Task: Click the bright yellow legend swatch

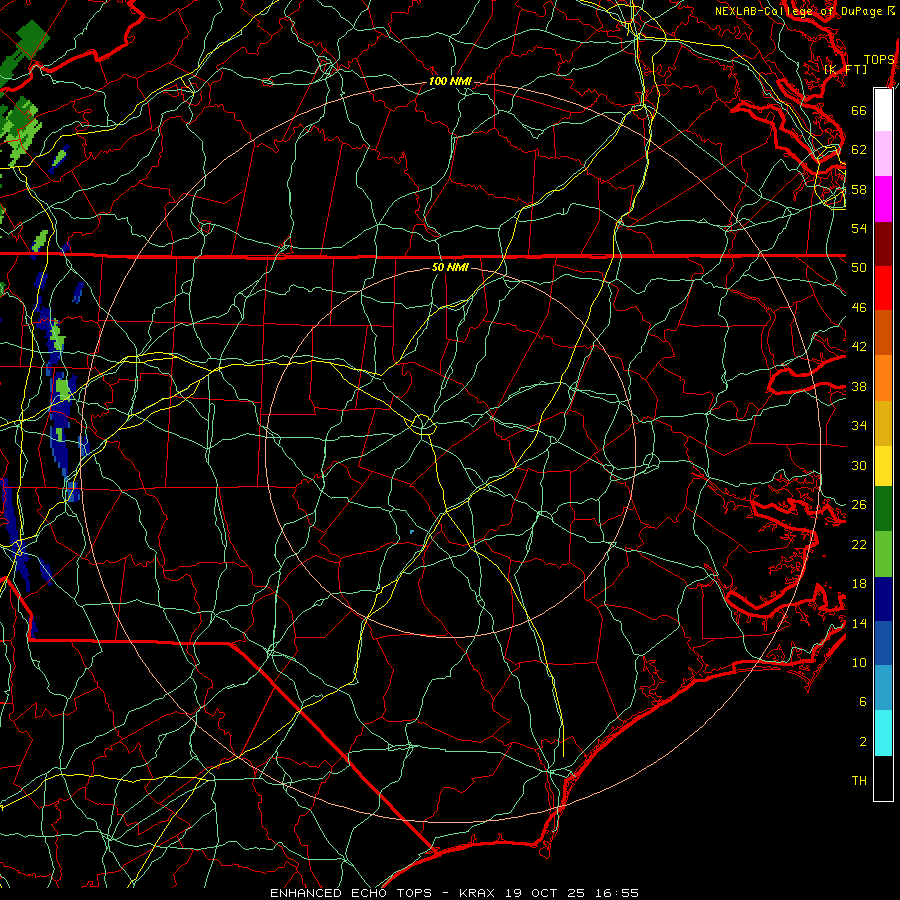Action: [883, 466]
